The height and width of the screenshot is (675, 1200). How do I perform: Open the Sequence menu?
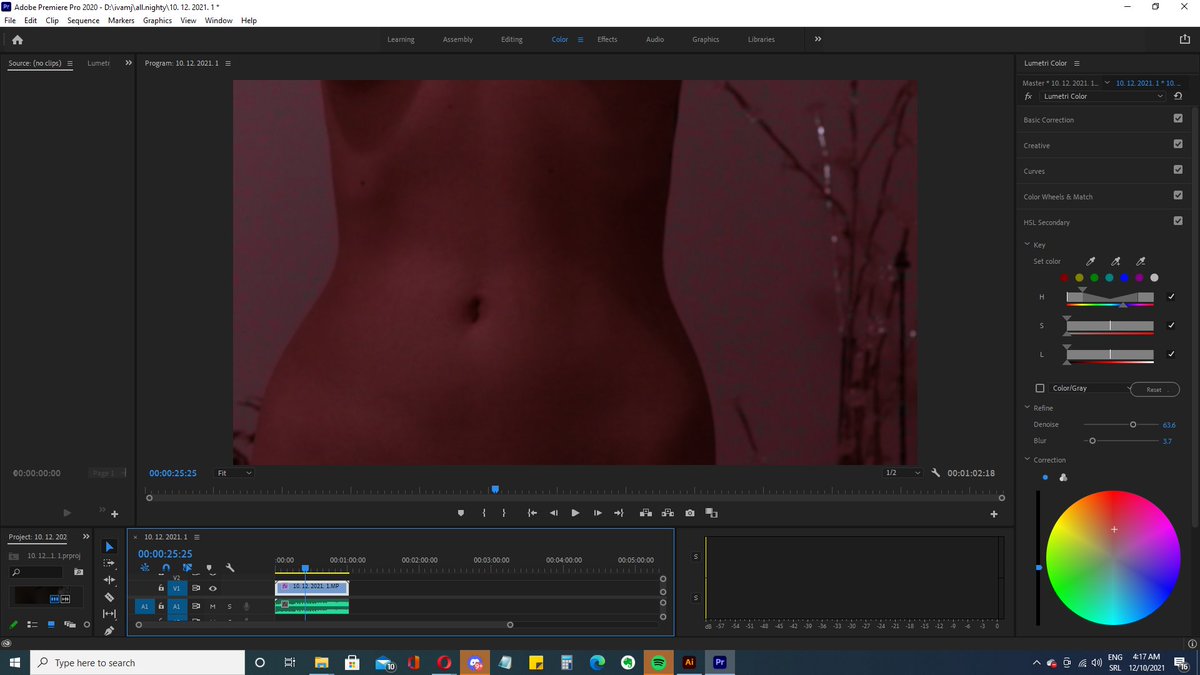83,20
